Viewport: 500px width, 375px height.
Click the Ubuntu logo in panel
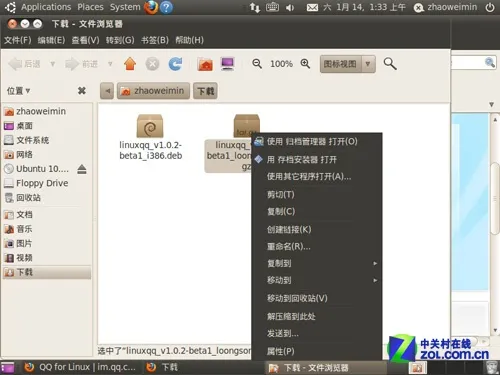10,7
